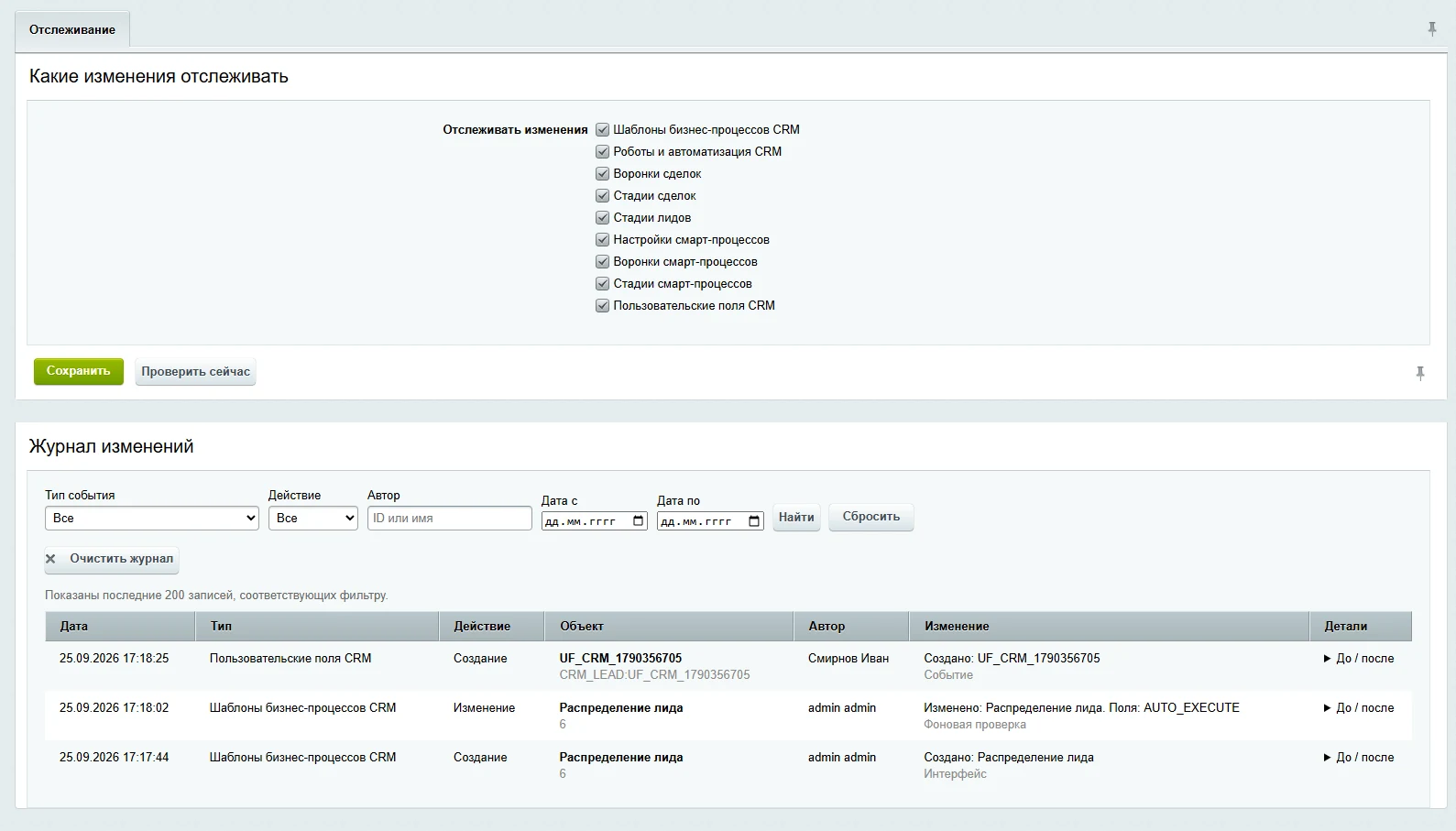Toggle the Стадии сделок checkbox
Screen dimensions: 1456x831
click(x=603, y=196)
